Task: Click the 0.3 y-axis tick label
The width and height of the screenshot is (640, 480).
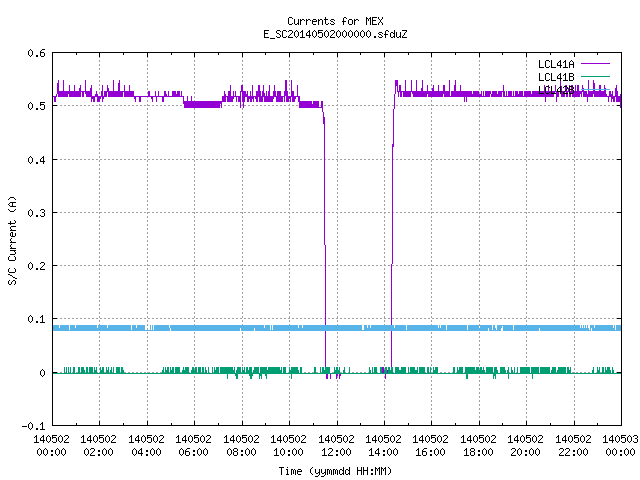Action: (x=36, y=213)
